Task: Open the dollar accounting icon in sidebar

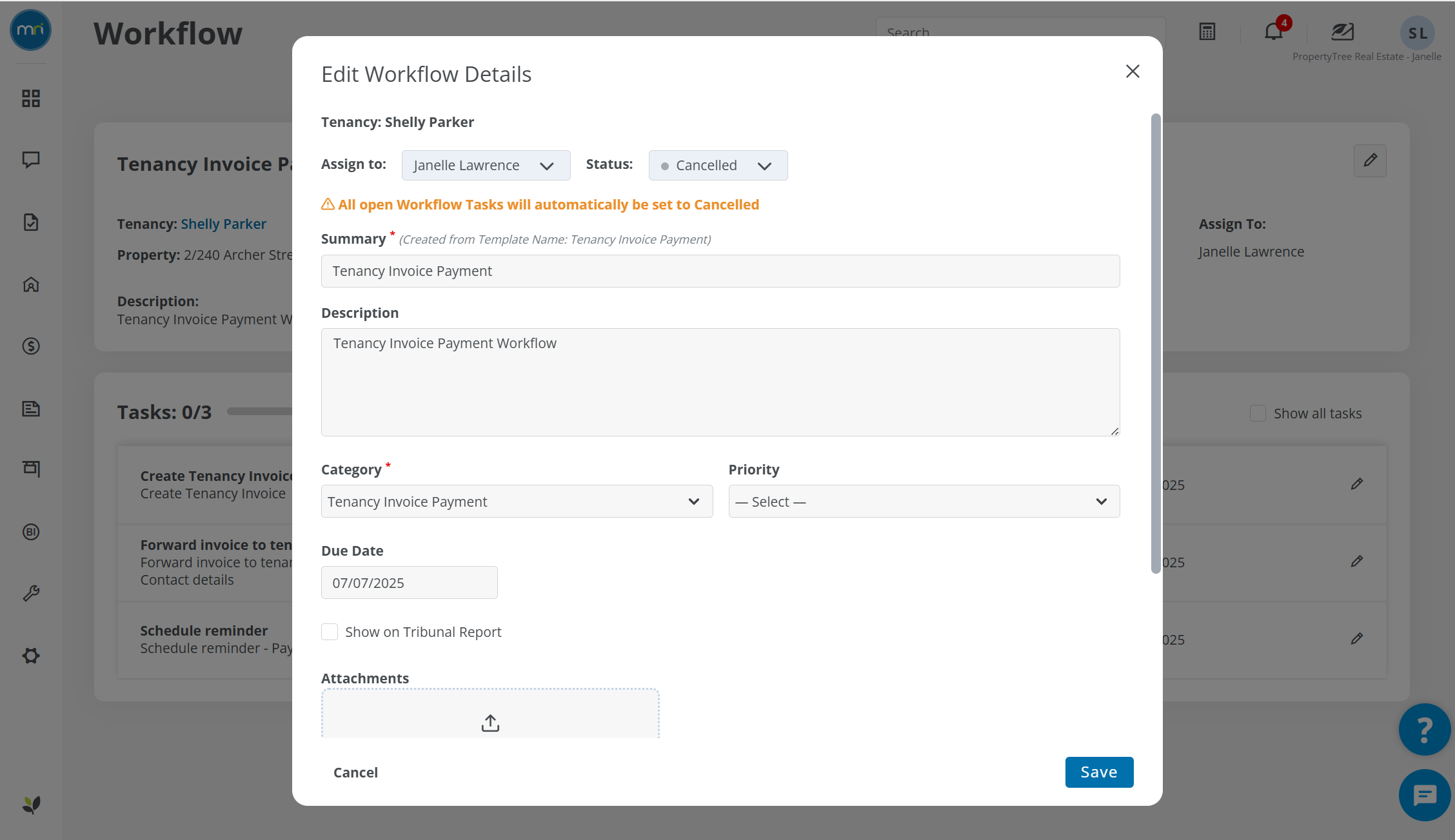Action: pos(31,346)
